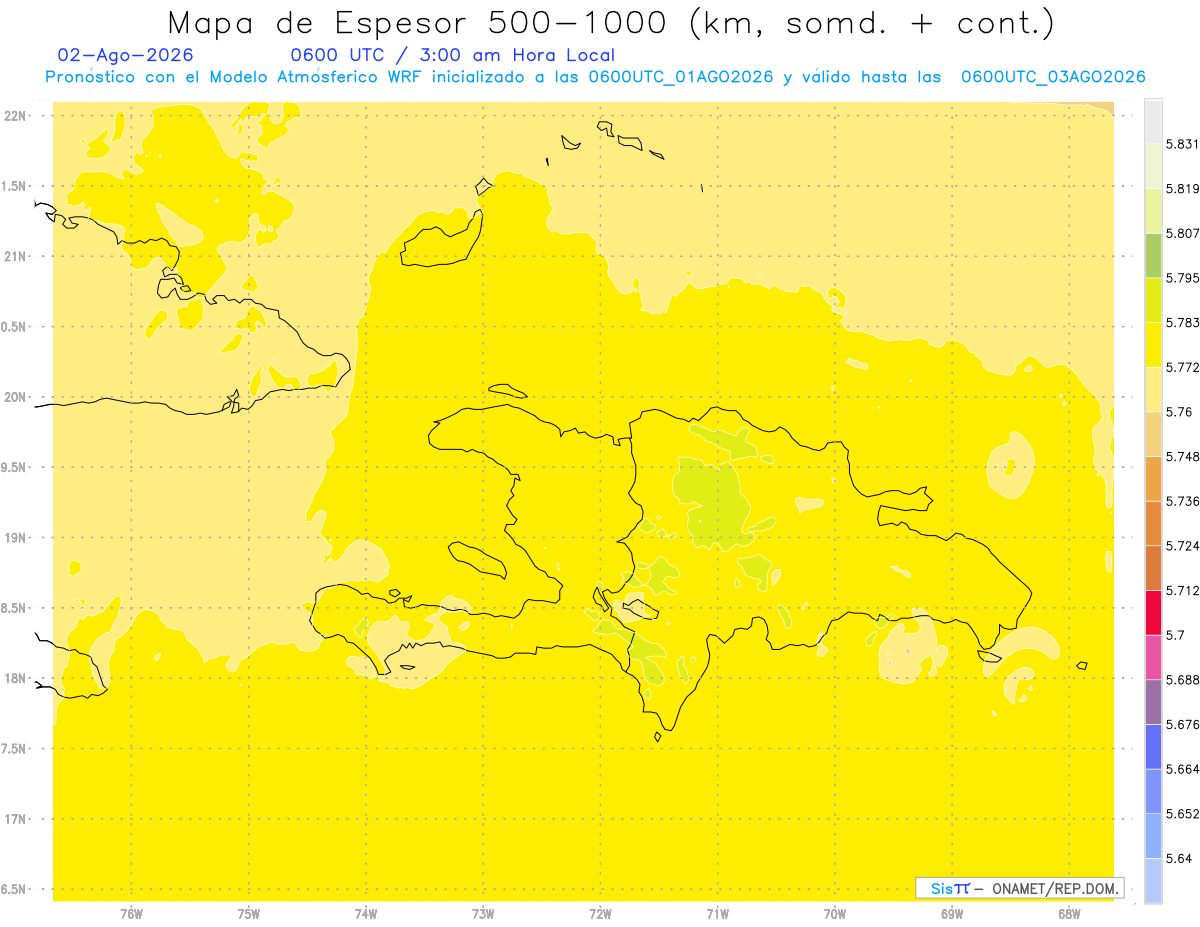The width and height of the screenshot is (1200, 927).
Task: Click the legend value '5.831'
Action: (x=1182, y=144)
